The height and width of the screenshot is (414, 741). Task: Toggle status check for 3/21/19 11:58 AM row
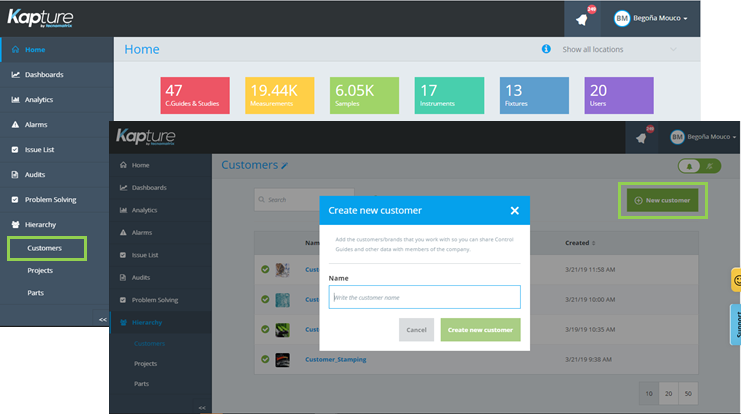265,269
